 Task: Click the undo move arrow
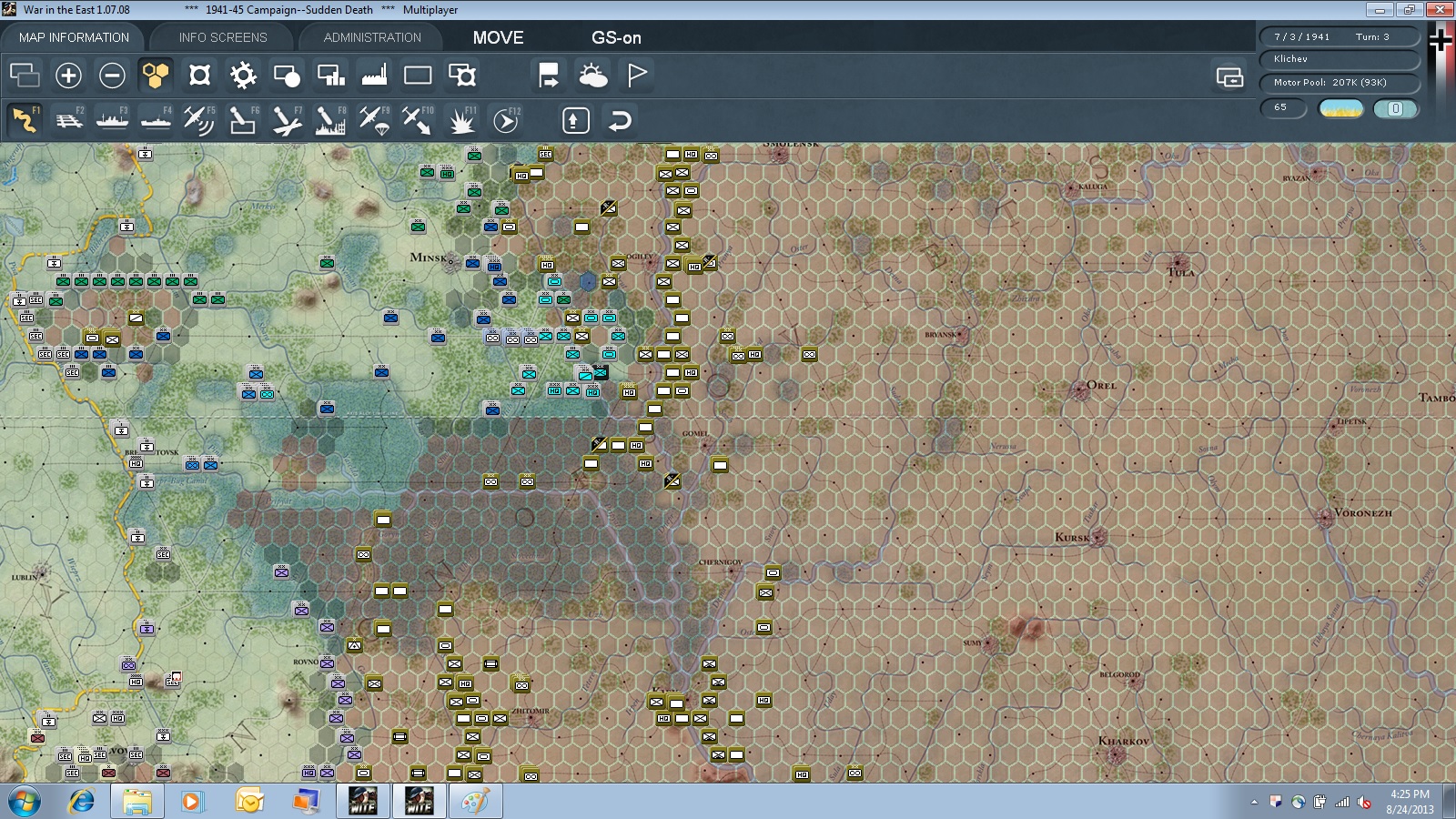[x=620, y=120]
